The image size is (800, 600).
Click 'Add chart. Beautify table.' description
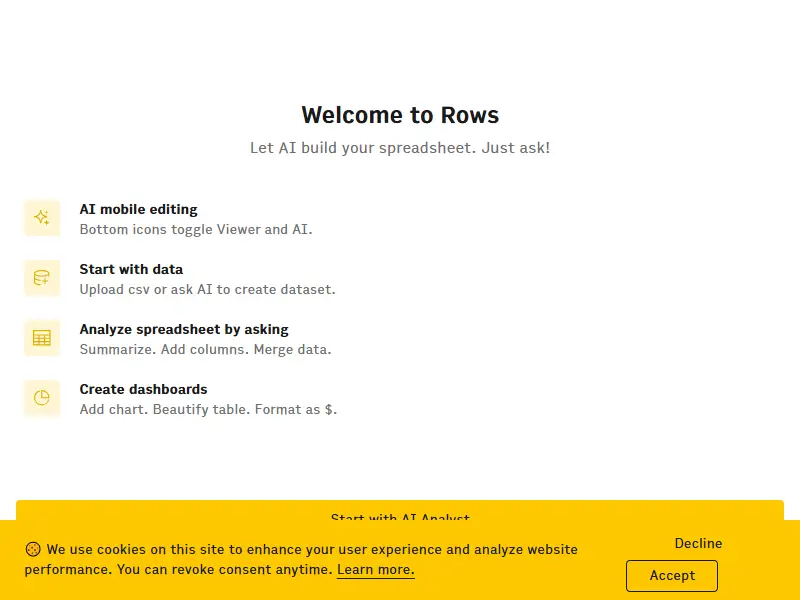pyautogui.click(x=208, y=410)
